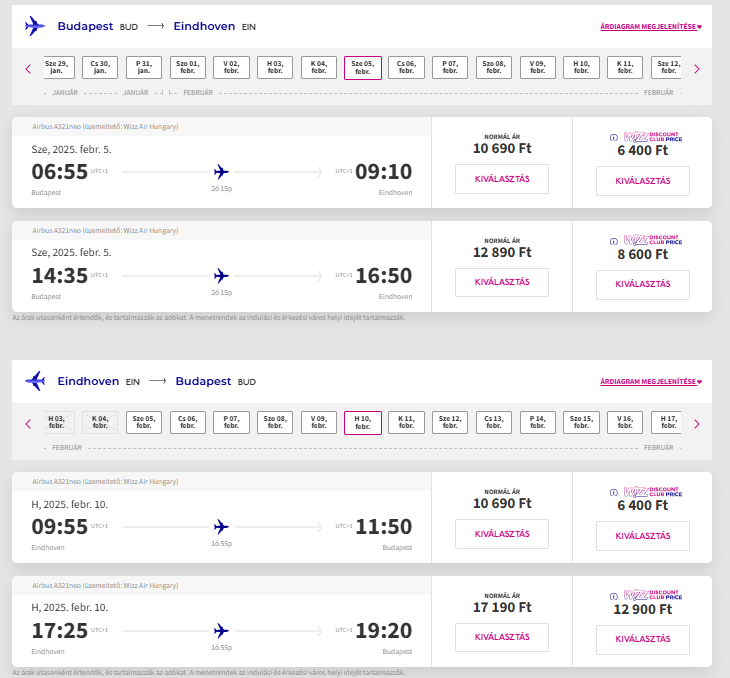Click the Budapest to Eindhoven departing plane icon

click(35, 26)
